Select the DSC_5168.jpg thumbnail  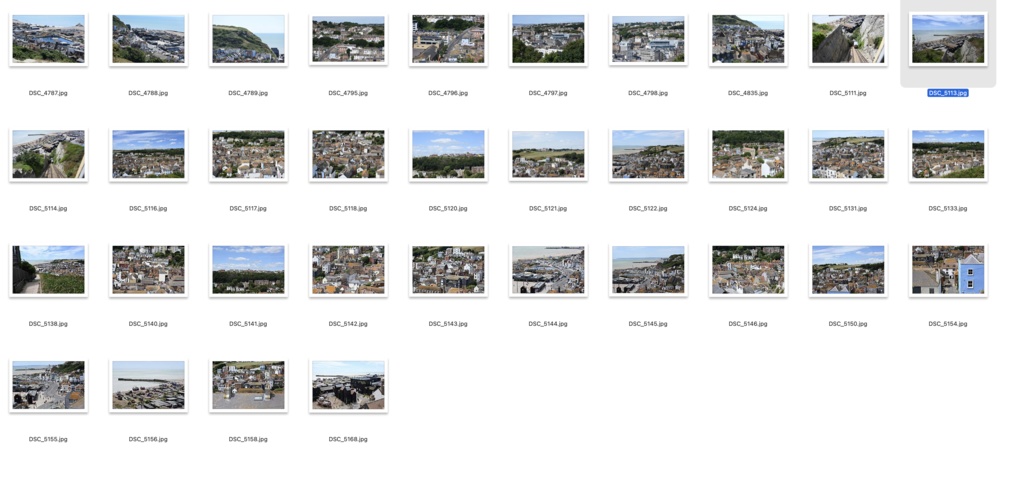click(348, 386)
